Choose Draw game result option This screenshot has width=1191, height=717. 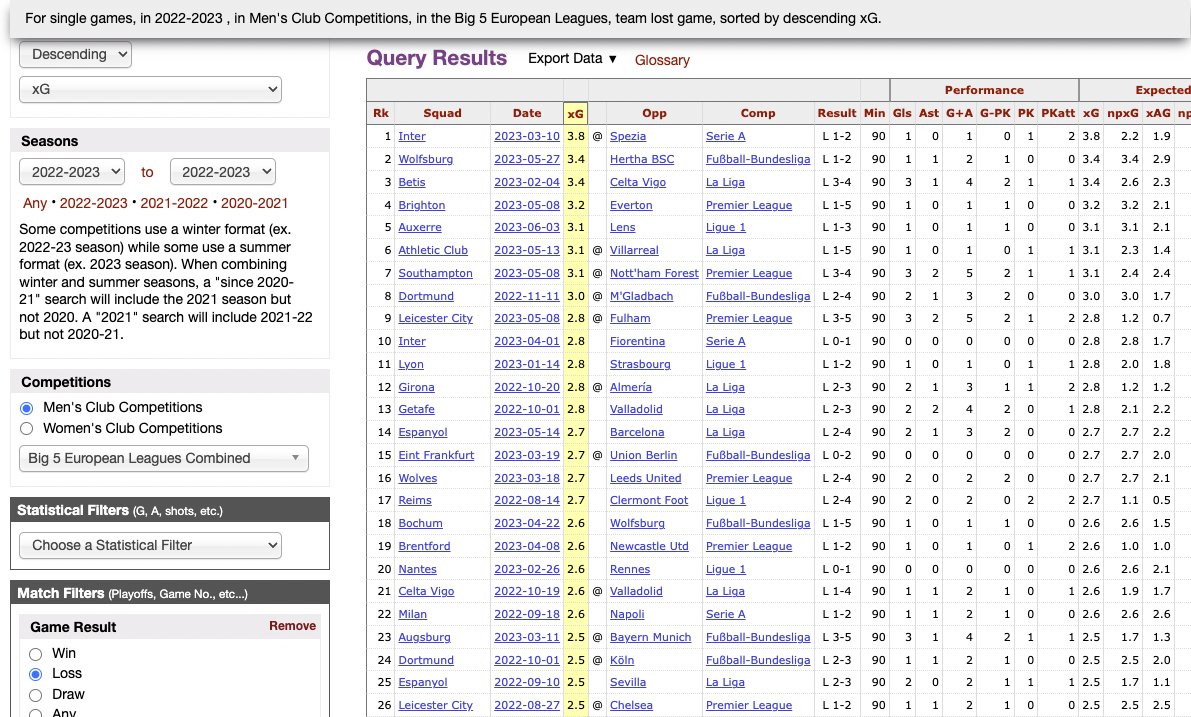pos(36,695)
